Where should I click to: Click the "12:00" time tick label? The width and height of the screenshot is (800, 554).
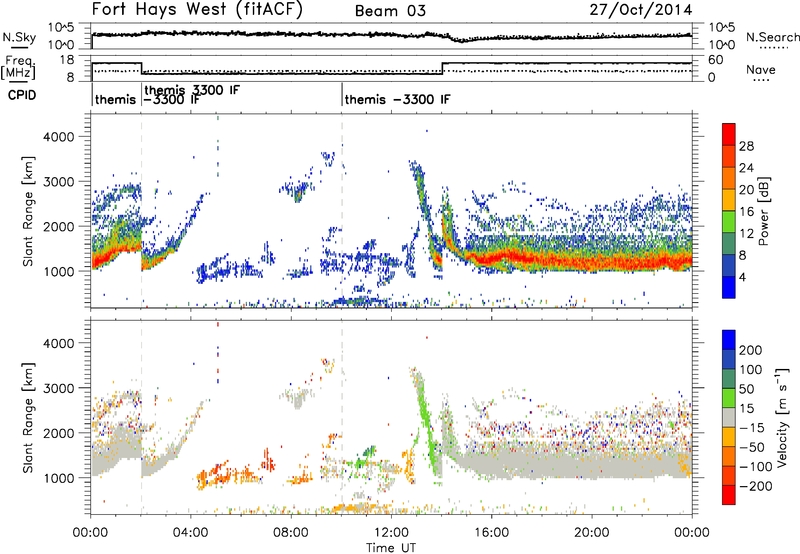point(391,533)
